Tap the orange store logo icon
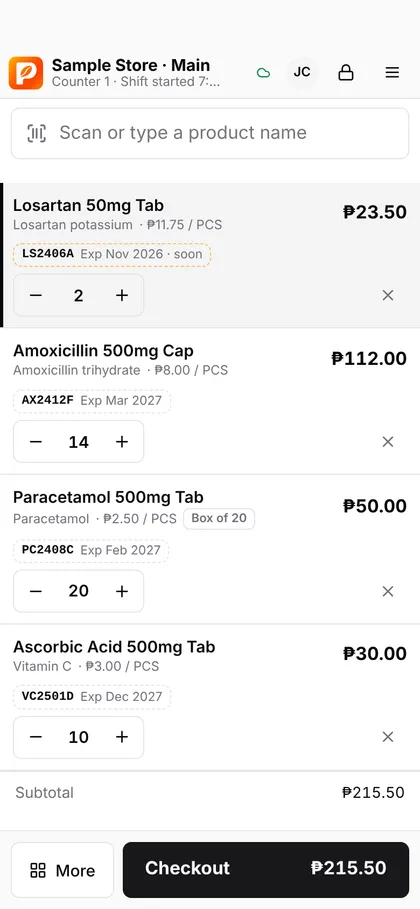 [26, 72]
